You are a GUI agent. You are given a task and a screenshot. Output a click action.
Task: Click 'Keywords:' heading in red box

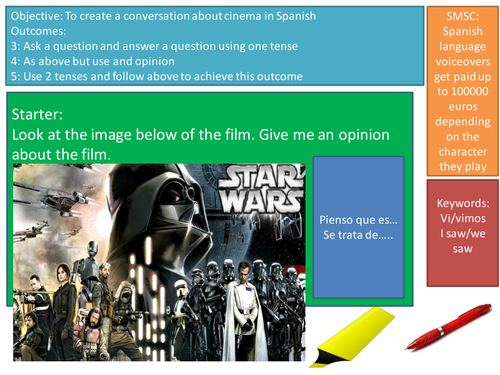(463, 203)
